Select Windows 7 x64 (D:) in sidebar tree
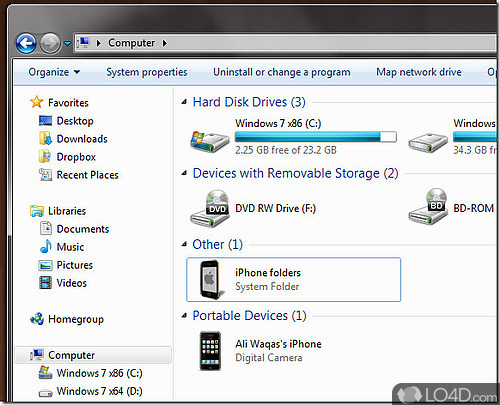Screen dimensions: 500x405 click(99, 391)
